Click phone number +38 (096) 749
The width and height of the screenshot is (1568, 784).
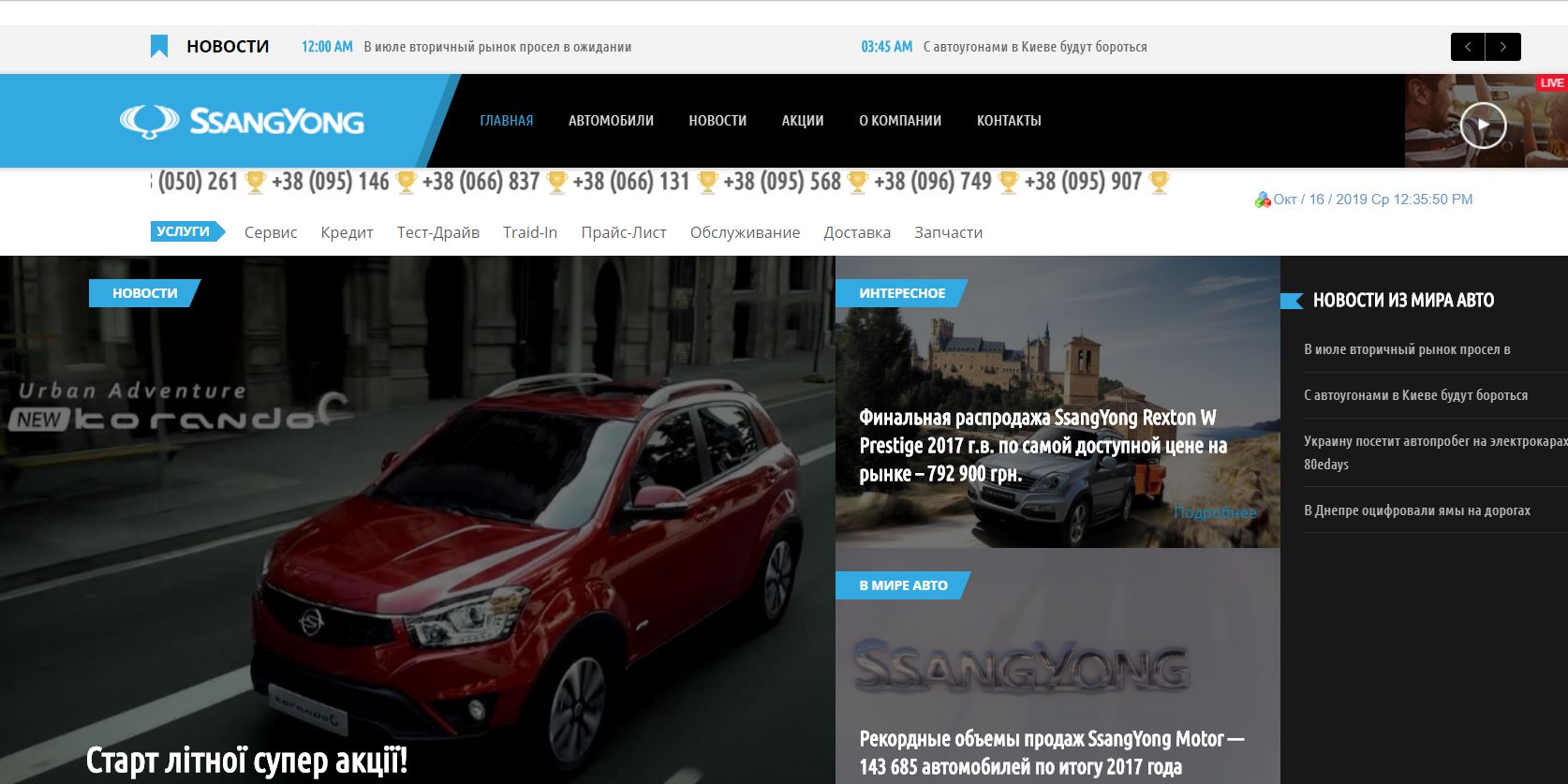click(x=933, y=182)
